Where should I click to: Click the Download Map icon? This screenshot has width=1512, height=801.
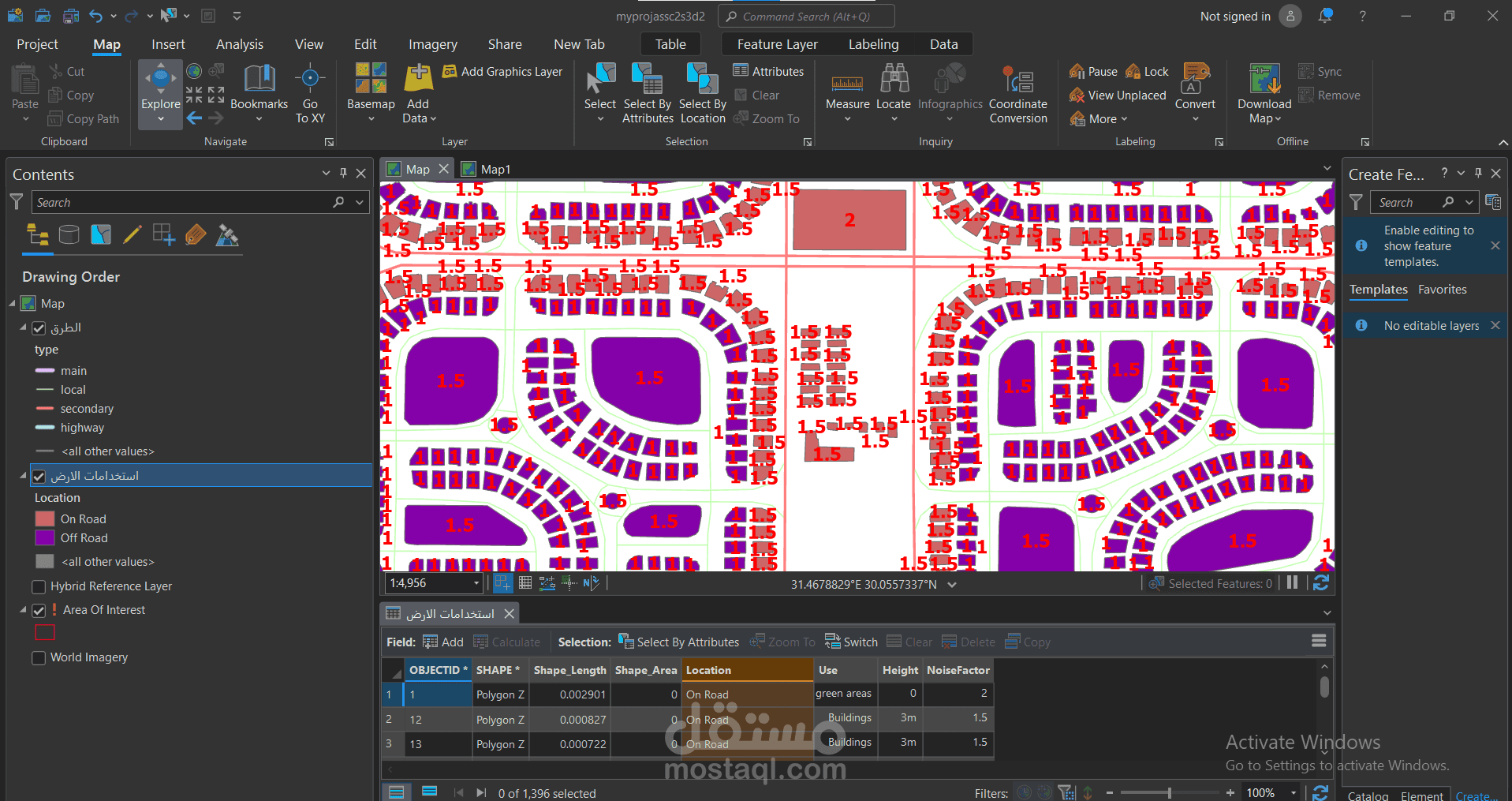[x=1263, y=81]
